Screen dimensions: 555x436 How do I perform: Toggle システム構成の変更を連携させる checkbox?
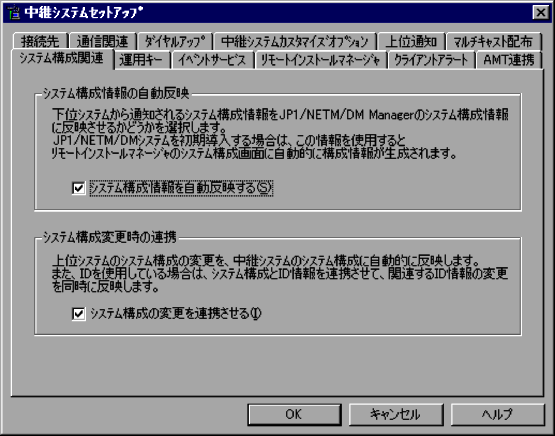coord(78,314)
